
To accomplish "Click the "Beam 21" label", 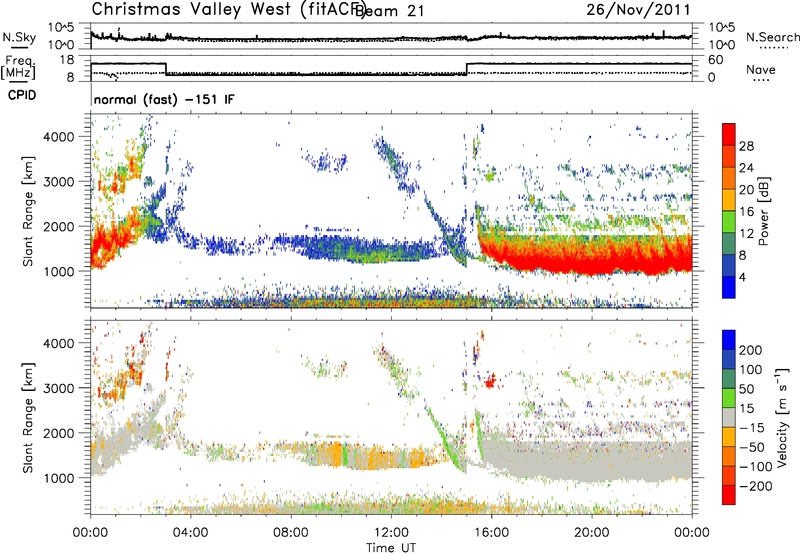I will click(x=389, y=11).
